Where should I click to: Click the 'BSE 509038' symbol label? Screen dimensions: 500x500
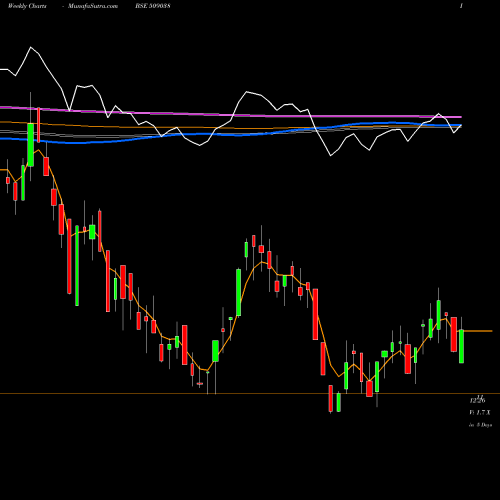click(x=153, y=6)
